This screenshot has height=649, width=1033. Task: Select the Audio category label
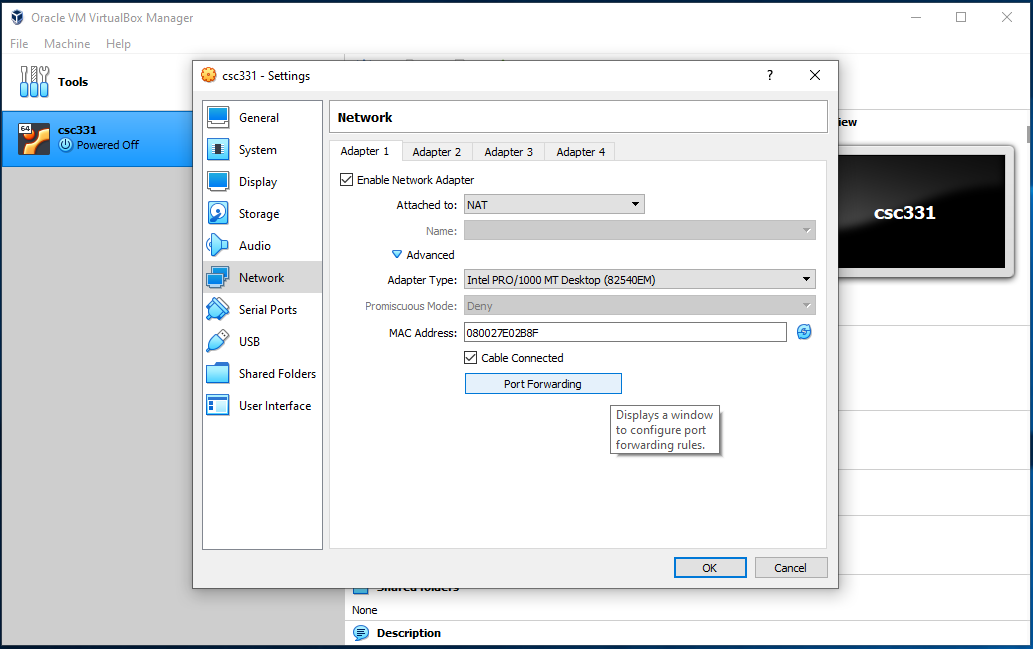pos(254,245)
